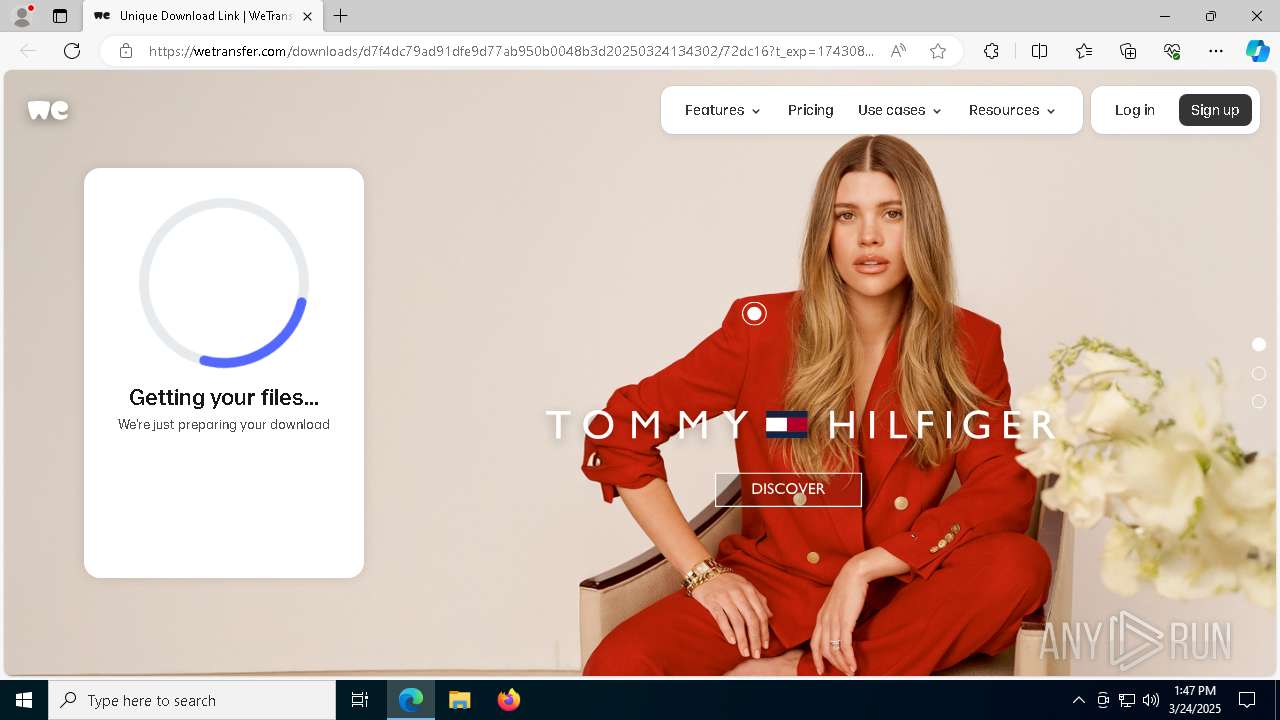Open the Windows Start menu

click(x=24, y=700)
